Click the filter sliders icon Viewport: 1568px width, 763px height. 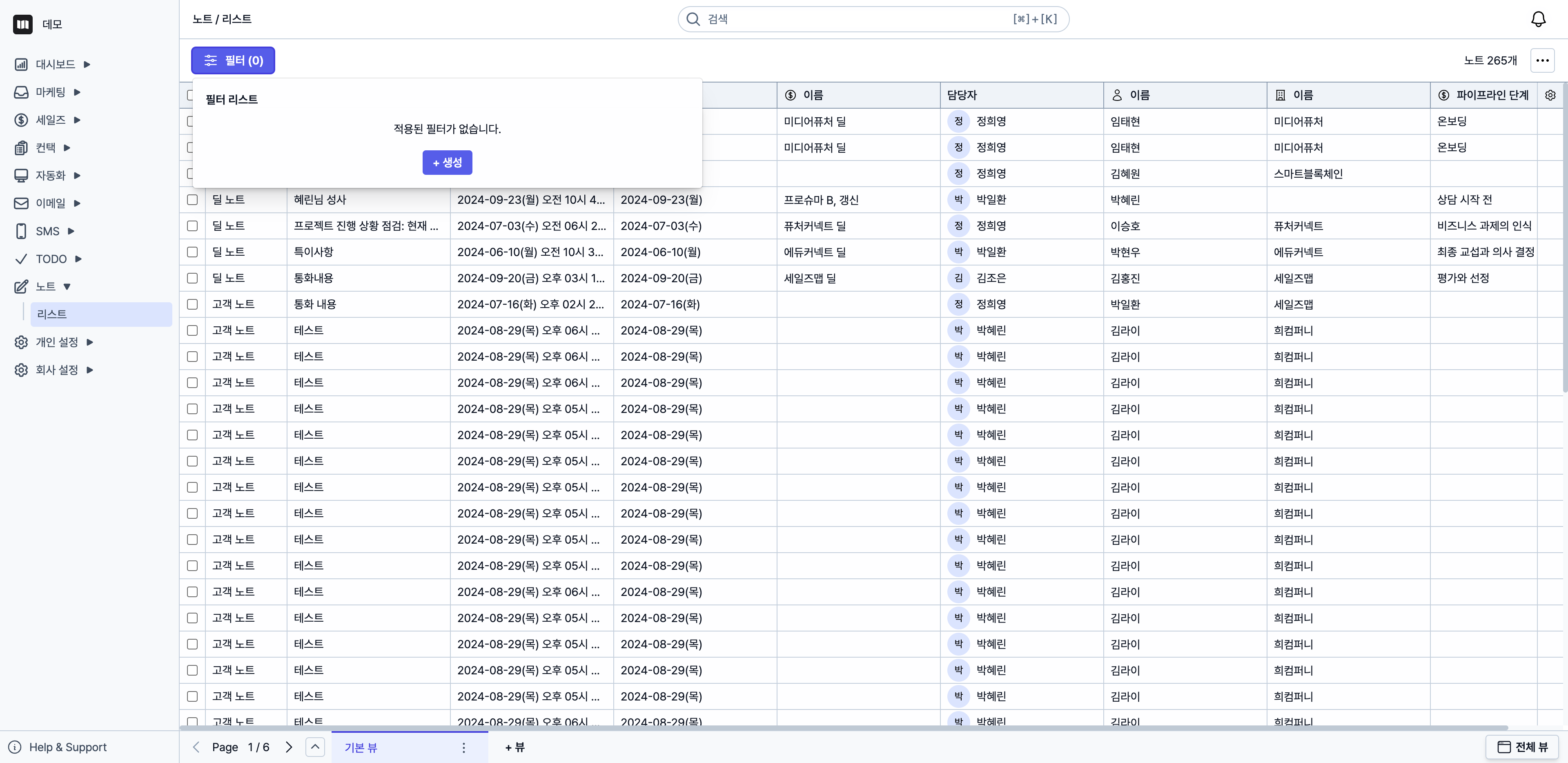coord(211,60)
